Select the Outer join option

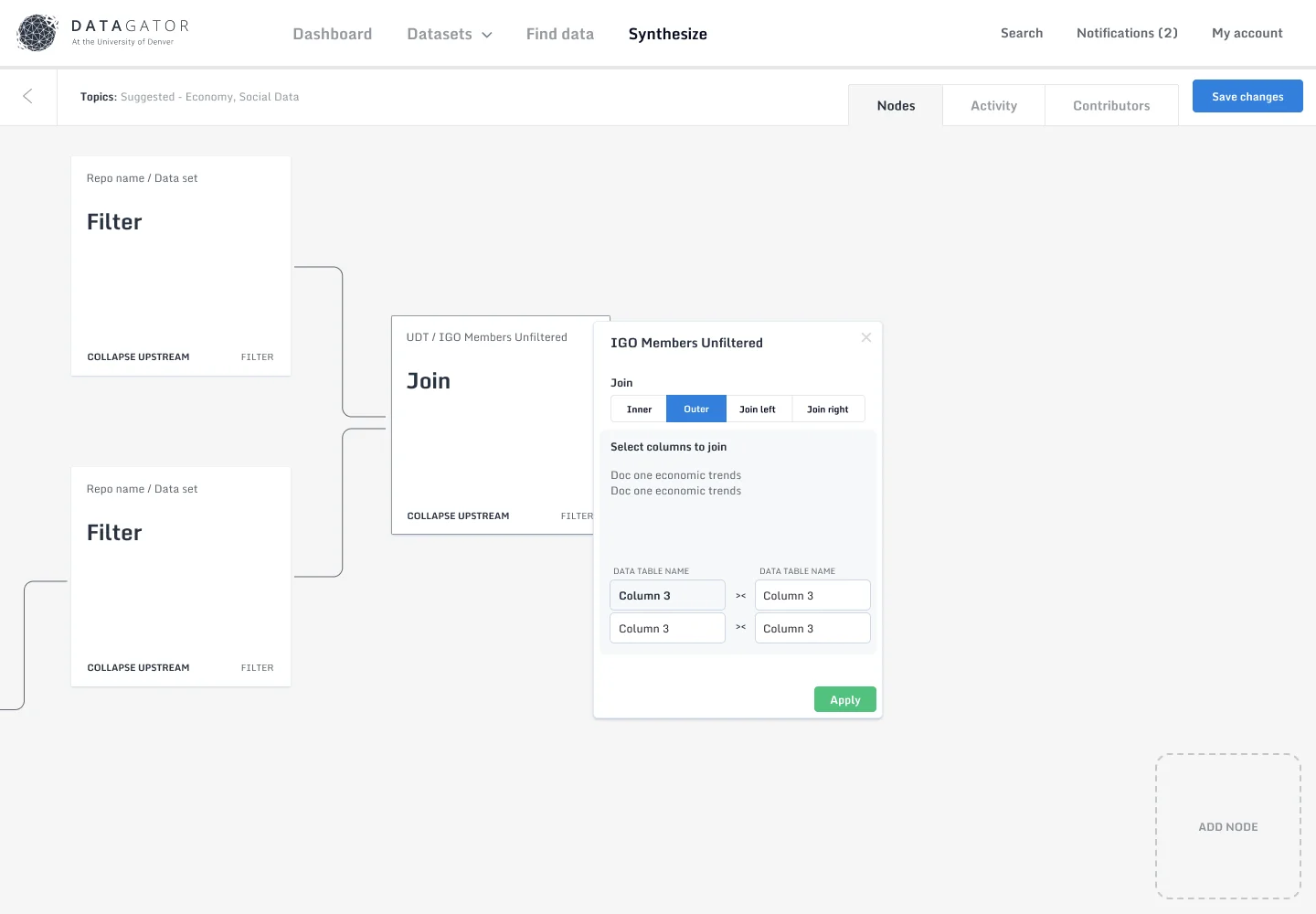(696, 409)
